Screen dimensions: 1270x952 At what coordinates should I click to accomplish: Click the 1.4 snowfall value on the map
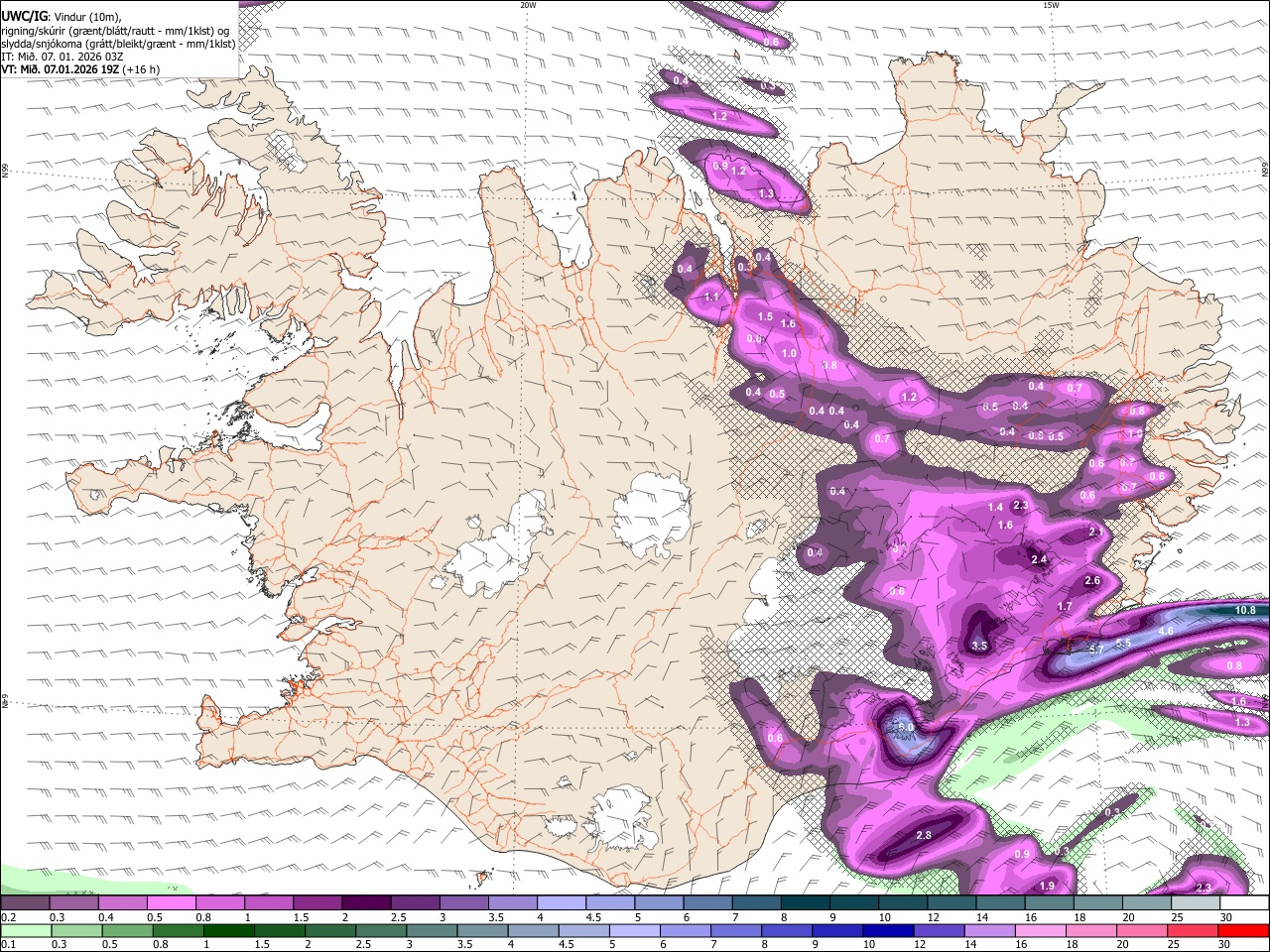[x=996, y=507]
